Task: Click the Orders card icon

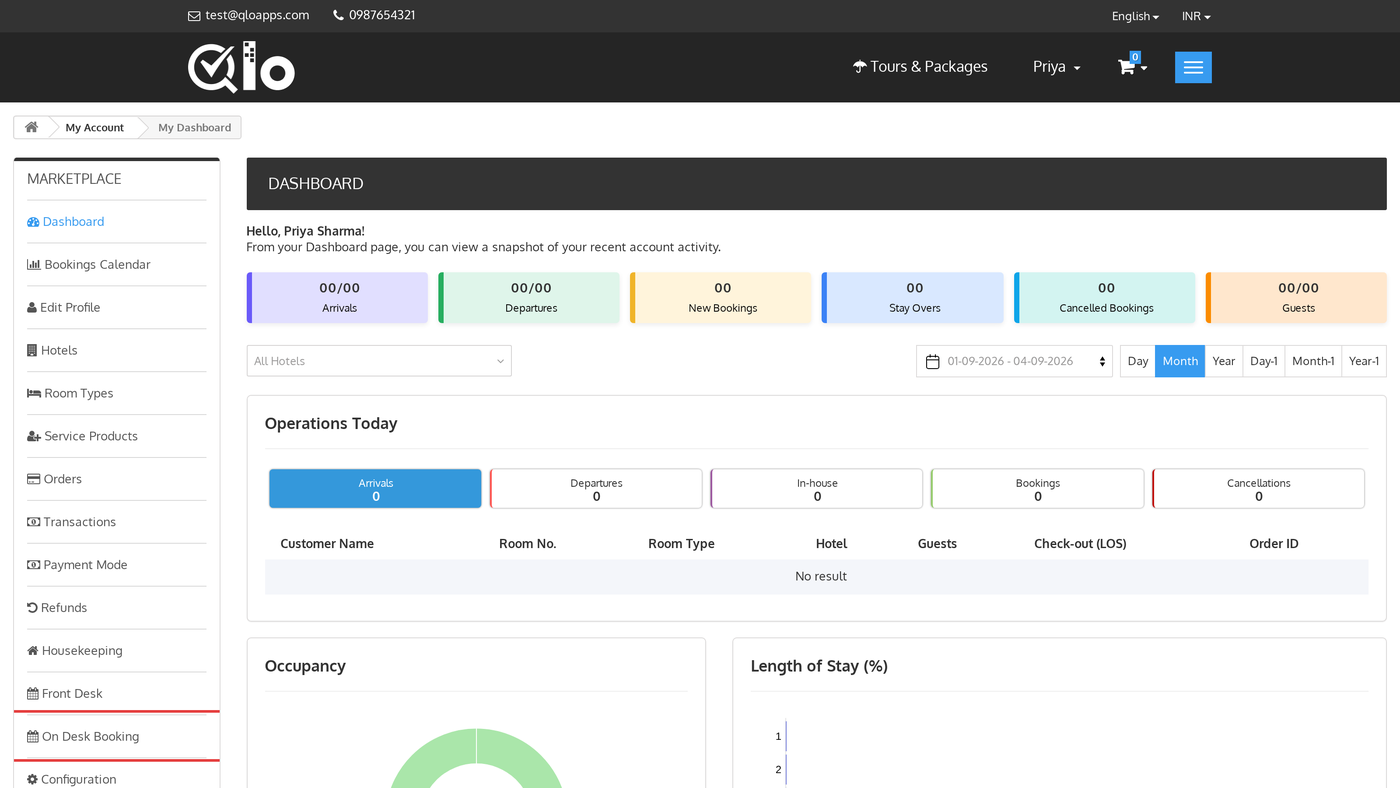Action: coord(33,480)
